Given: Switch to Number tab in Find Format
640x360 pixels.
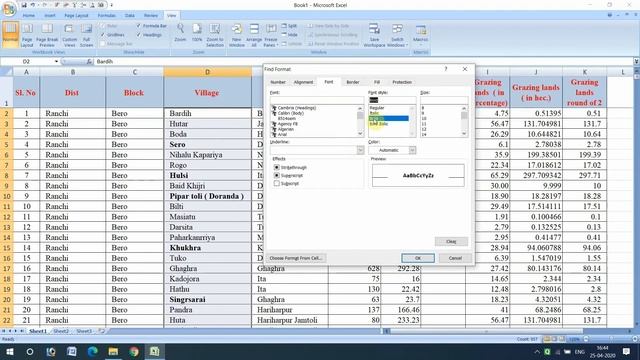Looking at the screenshot, I should point(278,82).
